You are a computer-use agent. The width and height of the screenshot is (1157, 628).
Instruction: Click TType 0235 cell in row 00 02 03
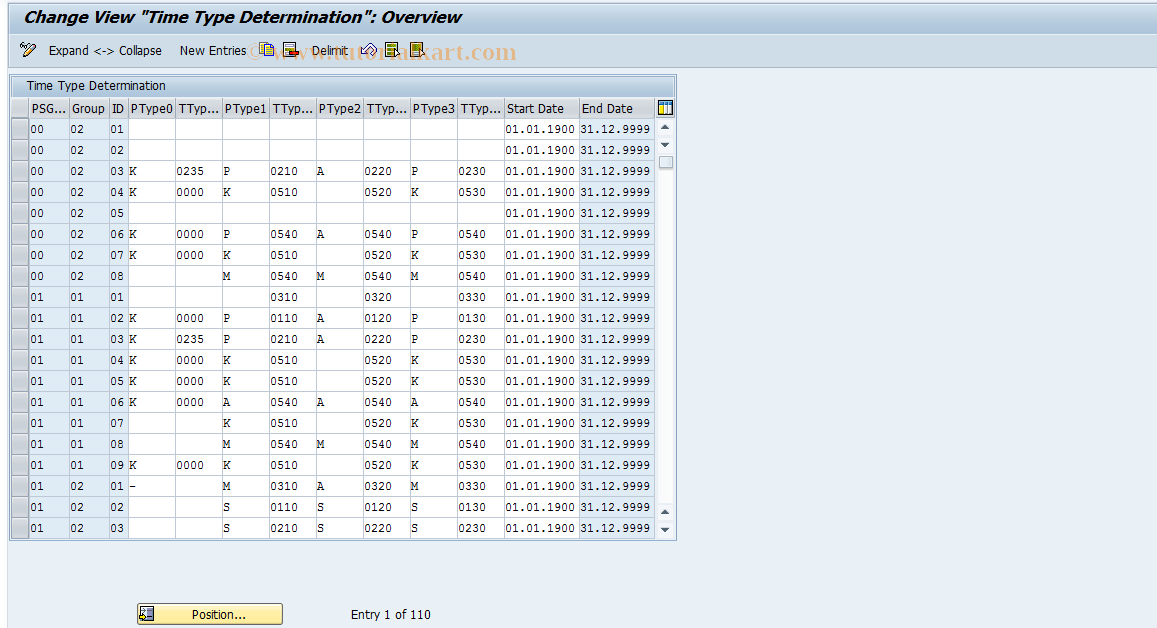click(x=198, y=171)
